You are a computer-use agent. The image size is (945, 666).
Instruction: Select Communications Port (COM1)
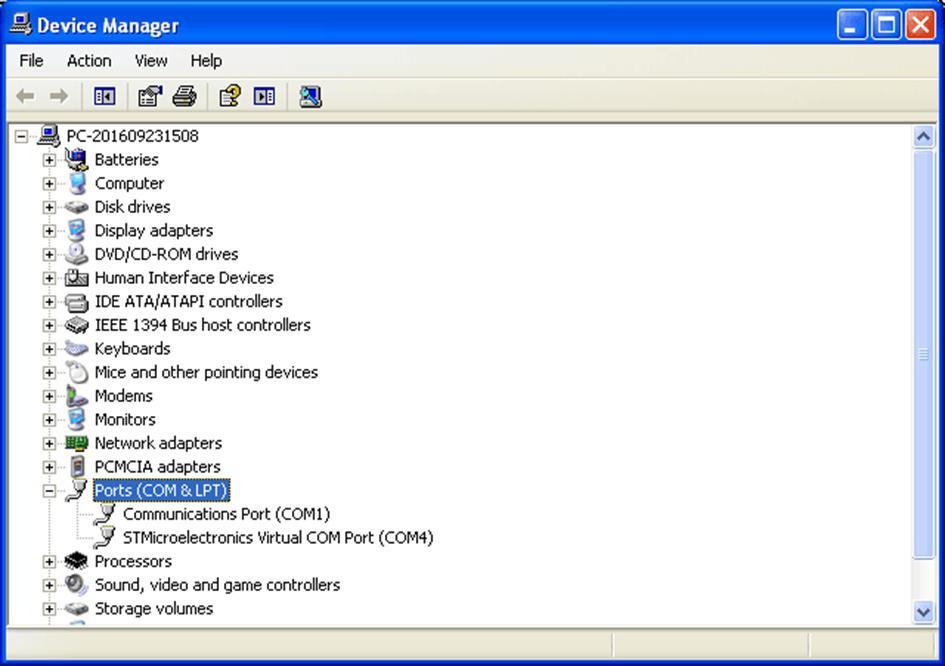(227, 514)
